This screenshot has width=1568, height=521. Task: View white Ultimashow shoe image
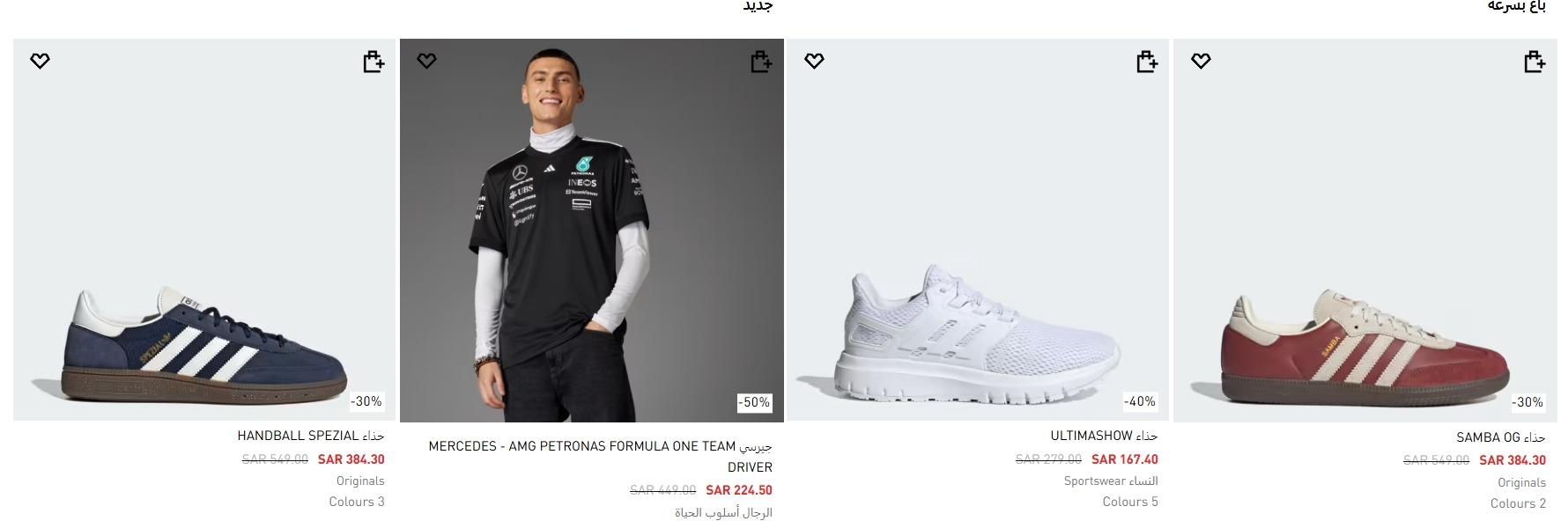click(978, 334)
